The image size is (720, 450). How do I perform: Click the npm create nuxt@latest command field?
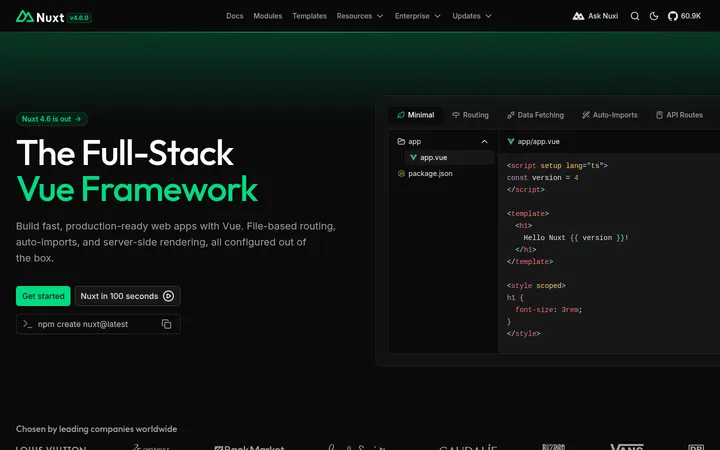98,324
